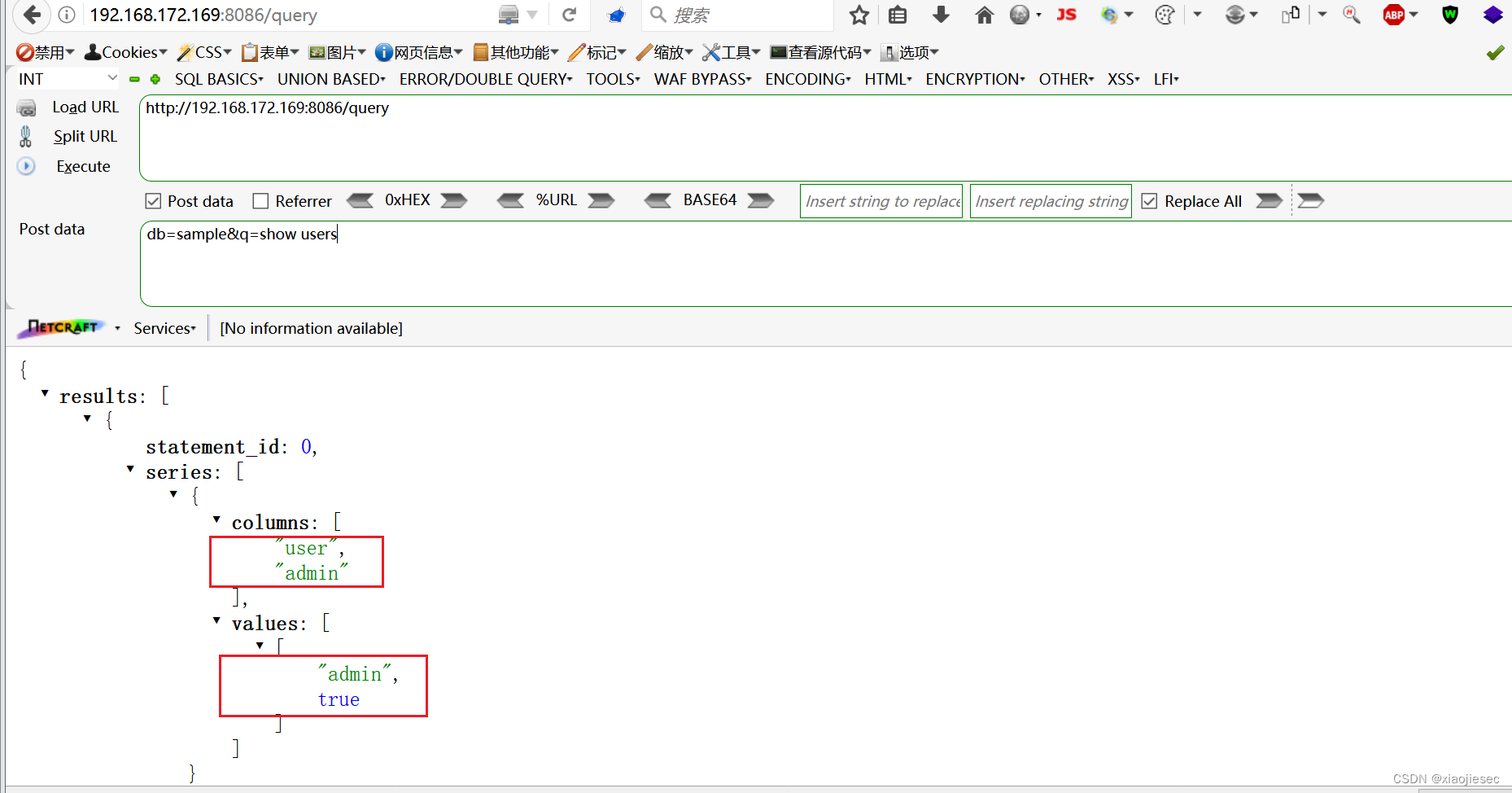Click the HackBar Split URL scissors icon

(25, 136)
